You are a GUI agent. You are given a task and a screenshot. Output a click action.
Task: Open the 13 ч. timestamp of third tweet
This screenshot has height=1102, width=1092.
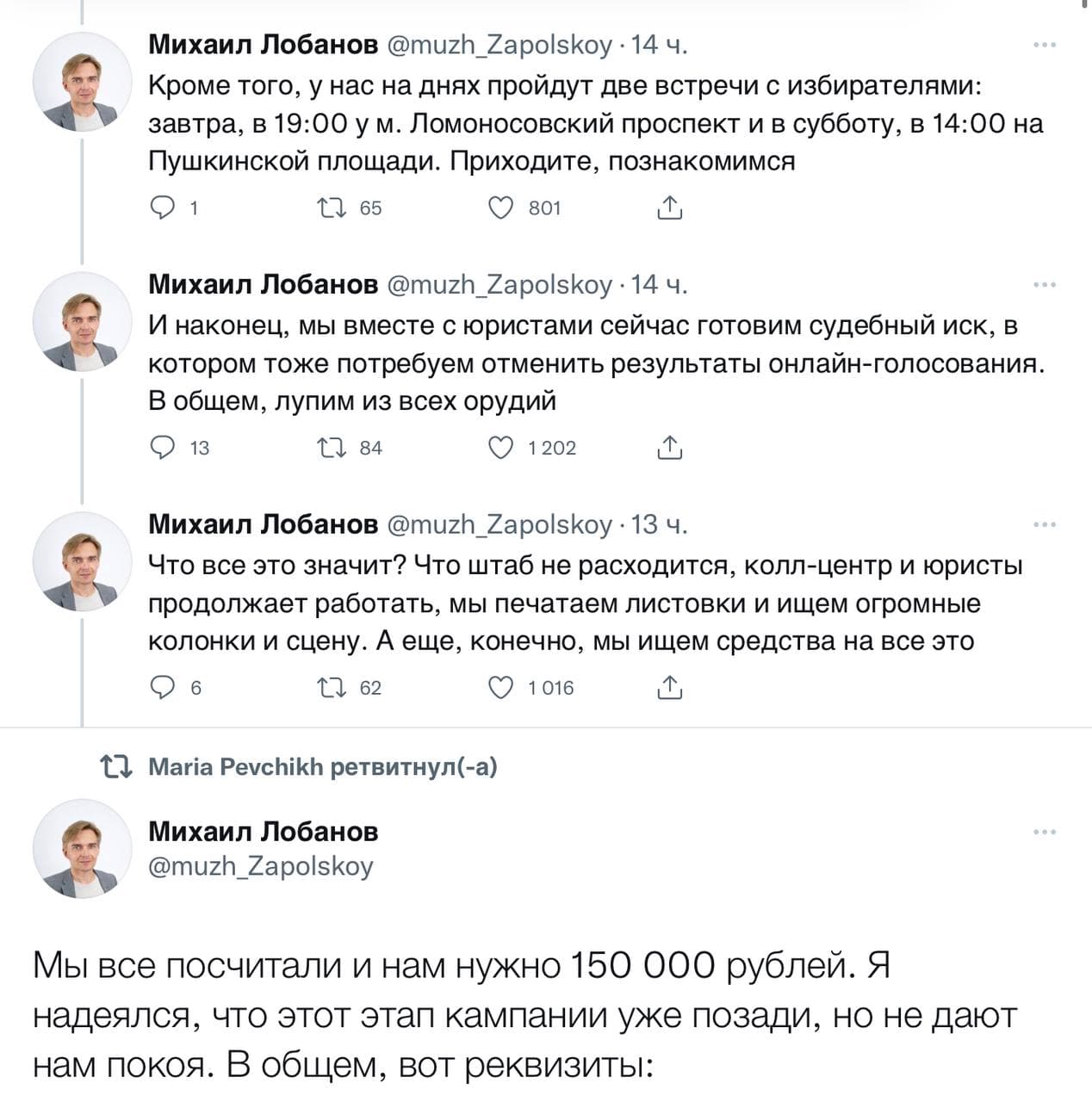coord(659,524)
